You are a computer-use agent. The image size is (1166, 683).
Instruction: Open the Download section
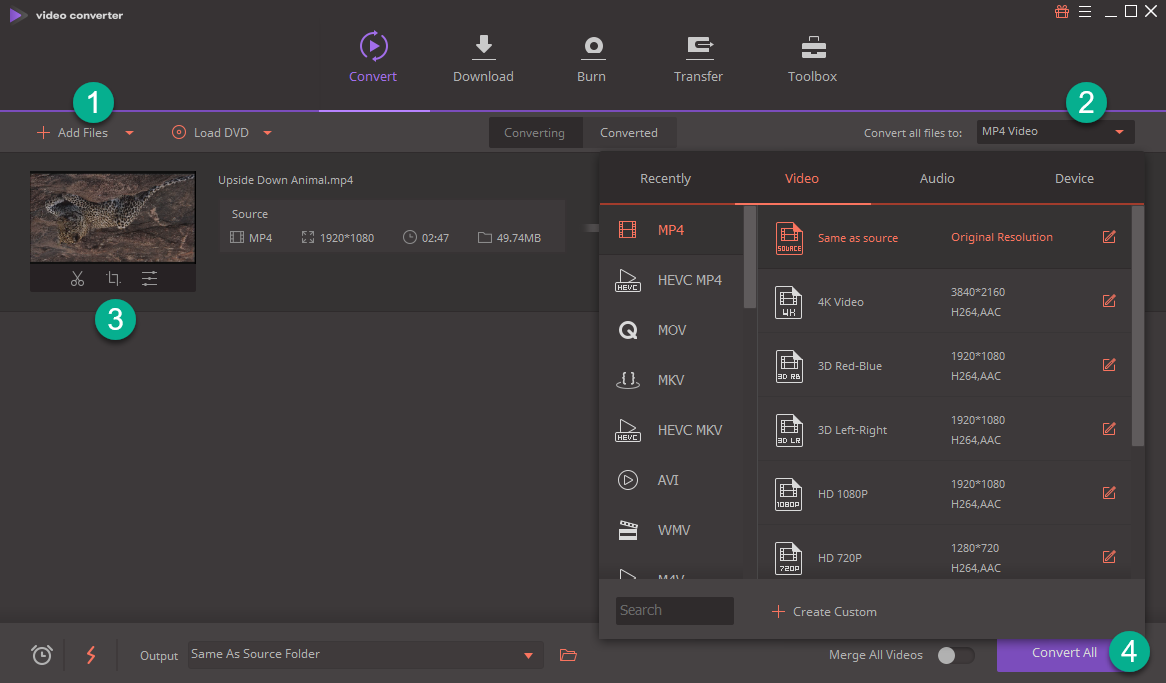click(483, 58)
